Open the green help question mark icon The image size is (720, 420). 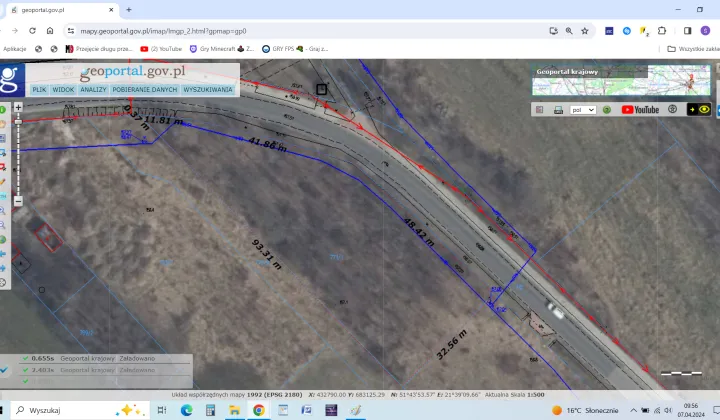(606, 109)
